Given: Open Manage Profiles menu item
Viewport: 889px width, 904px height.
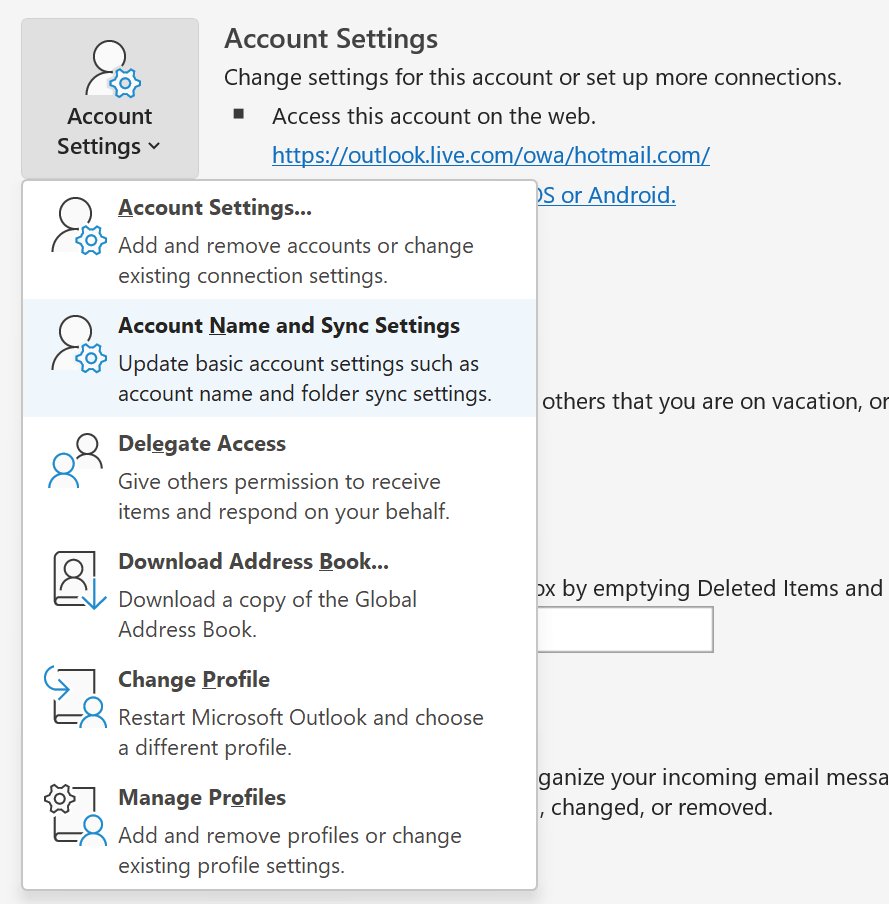Looking at the screenshot, I should 280,831.
